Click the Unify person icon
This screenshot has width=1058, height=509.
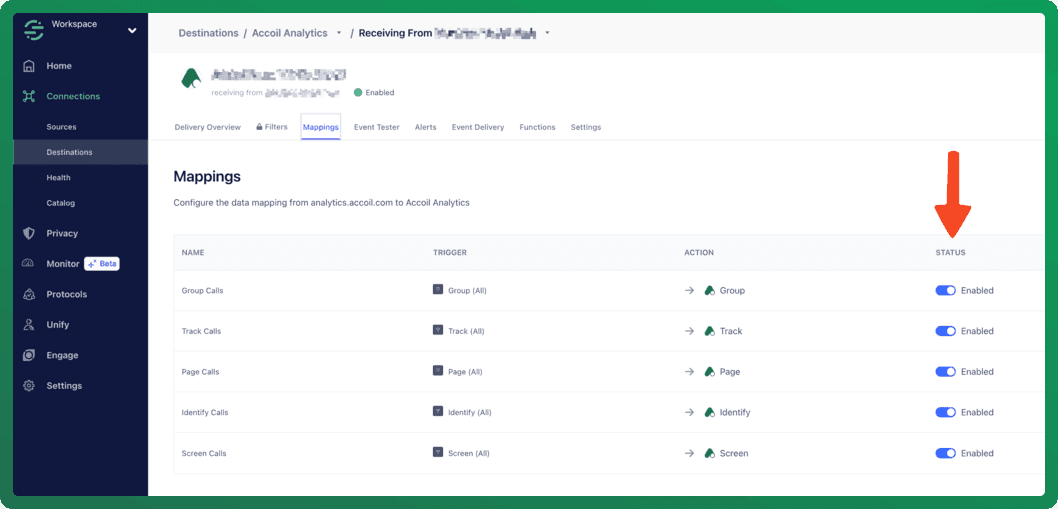(x=28, y=325)
